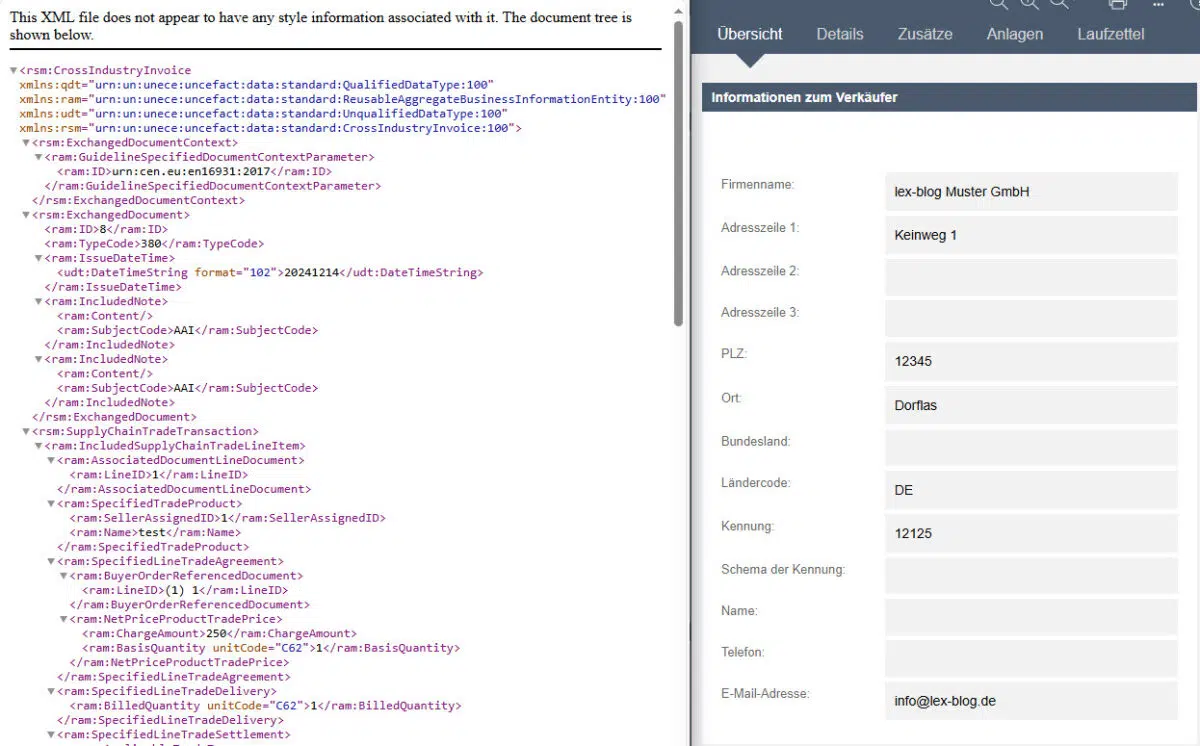The image size is (1200, 746).
Task: Click the print icon in the top toolbar
Action: click(x=1117, y=6)
